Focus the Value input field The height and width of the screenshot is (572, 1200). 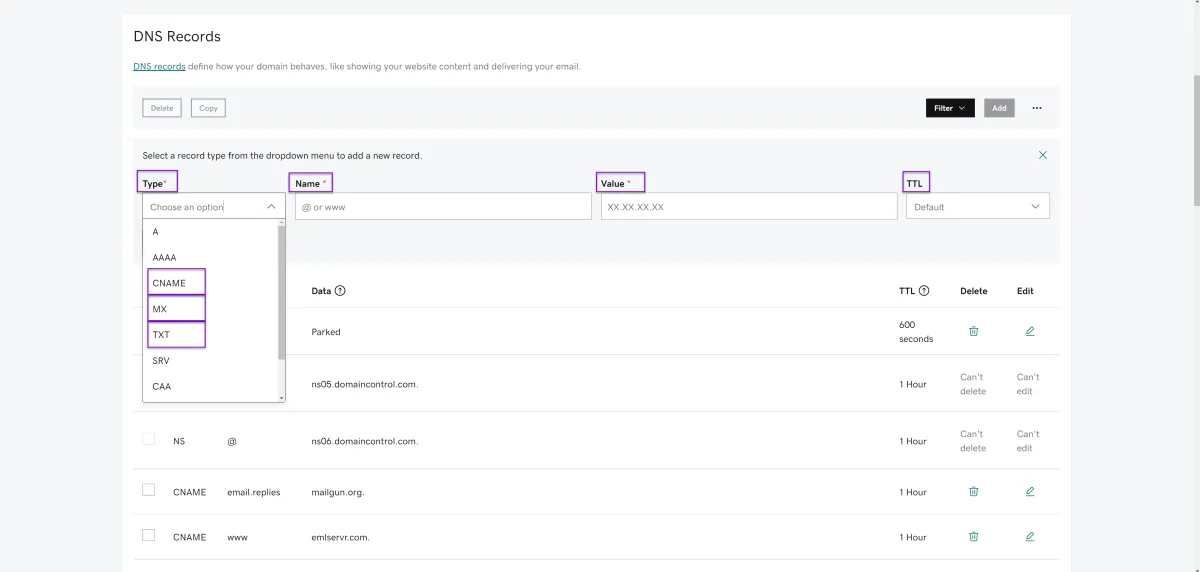coord(749,206)
